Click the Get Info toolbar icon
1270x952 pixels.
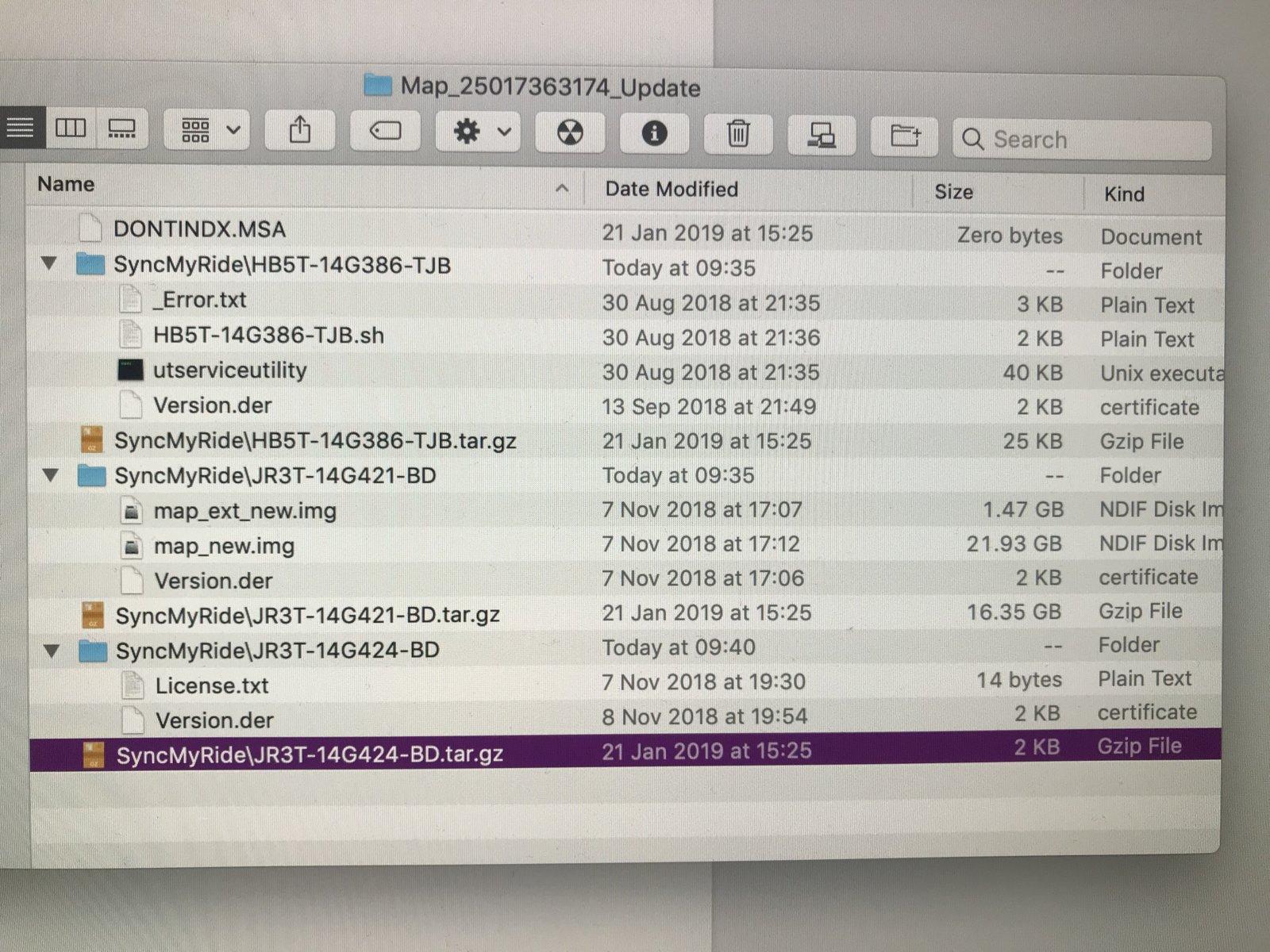(654, 133)
